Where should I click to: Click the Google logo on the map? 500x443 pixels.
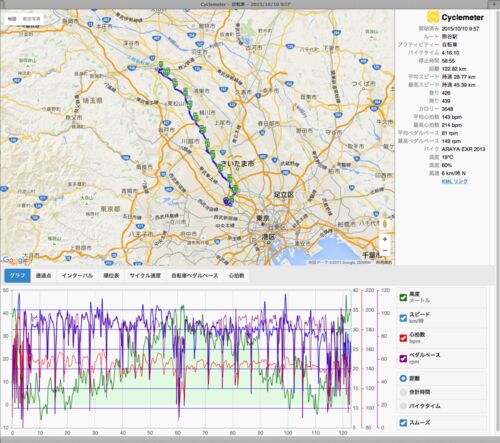pyautogui.click(x=14, y=260)
